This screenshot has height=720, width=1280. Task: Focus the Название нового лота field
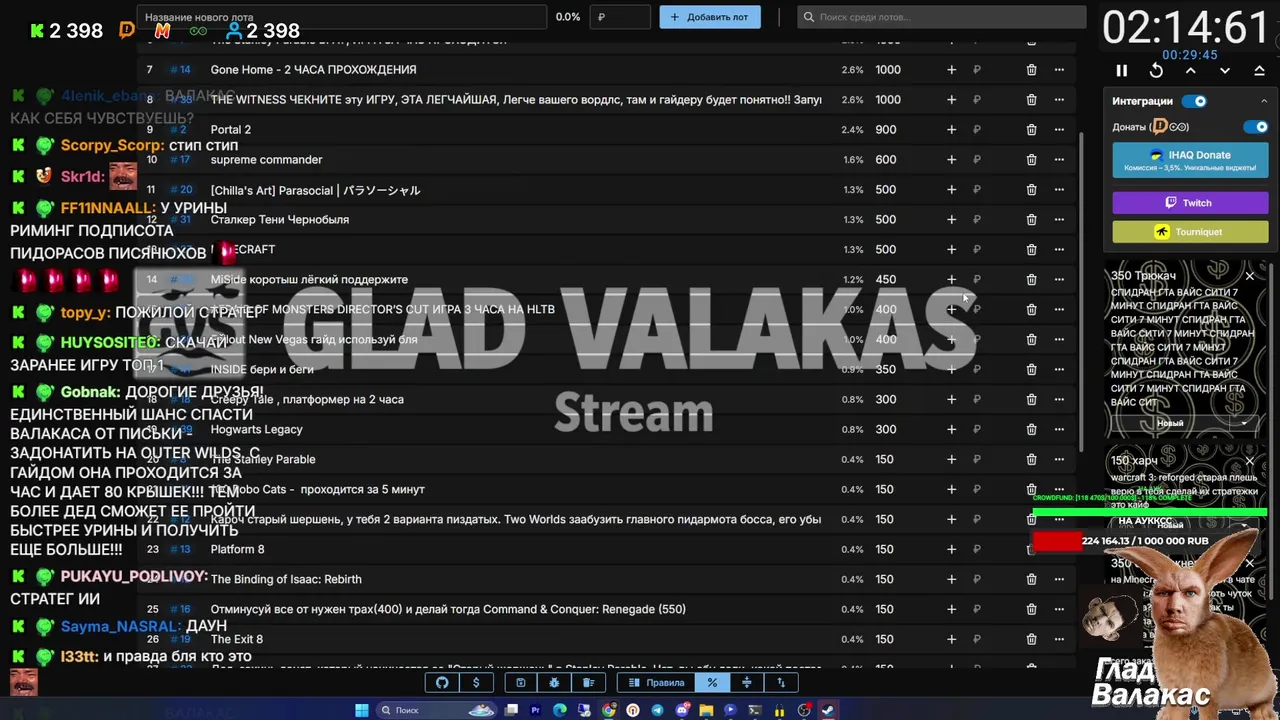340,17
